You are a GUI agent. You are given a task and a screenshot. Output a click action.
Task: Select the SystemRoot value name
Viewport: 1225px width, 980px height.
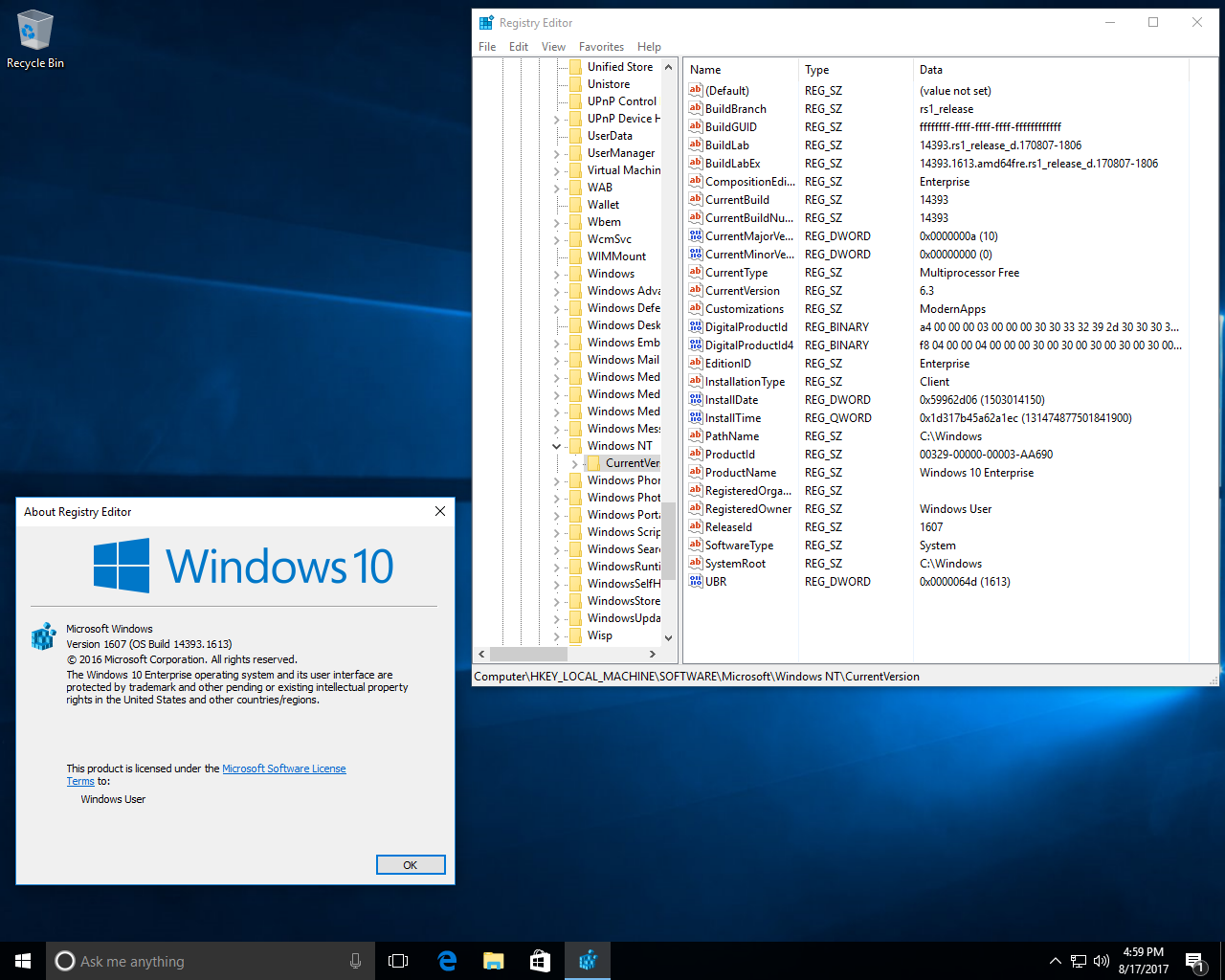click(x=735, y=563)
